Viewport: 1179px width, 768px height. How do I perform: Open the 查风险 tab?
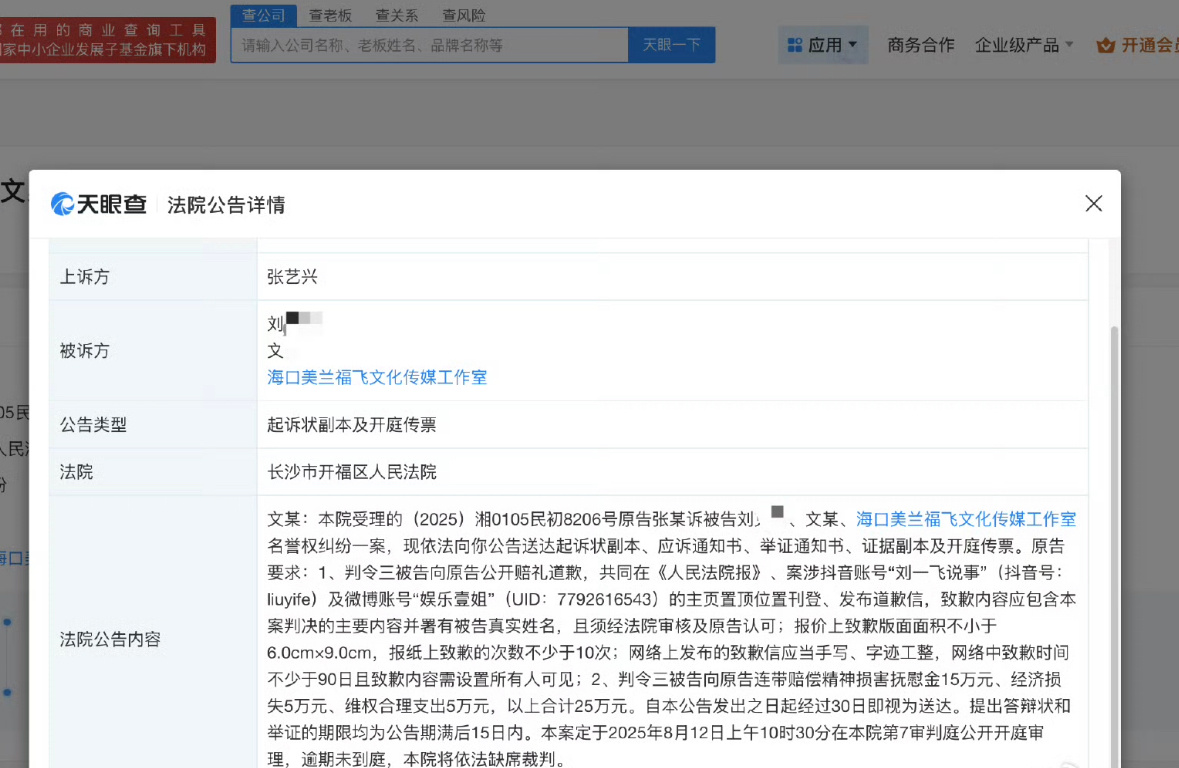463,15
